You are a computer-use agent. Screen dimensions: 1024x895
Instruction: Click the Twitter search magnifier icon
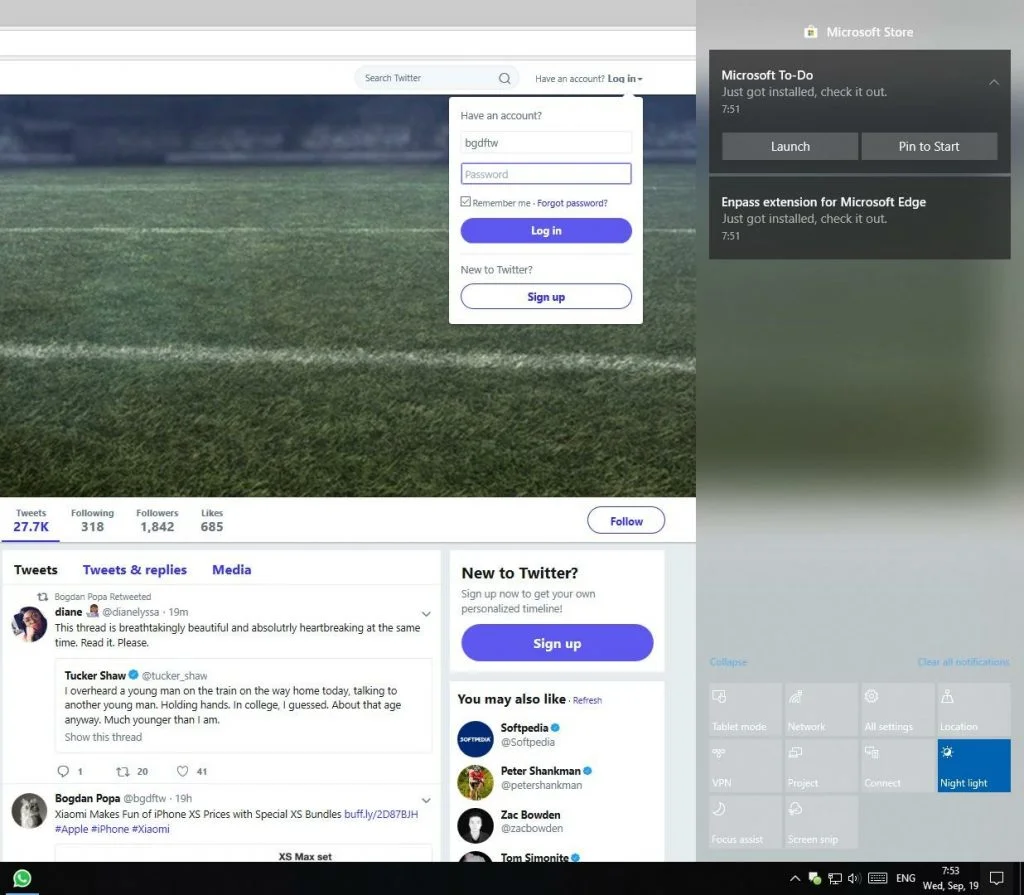click(504, 78)
